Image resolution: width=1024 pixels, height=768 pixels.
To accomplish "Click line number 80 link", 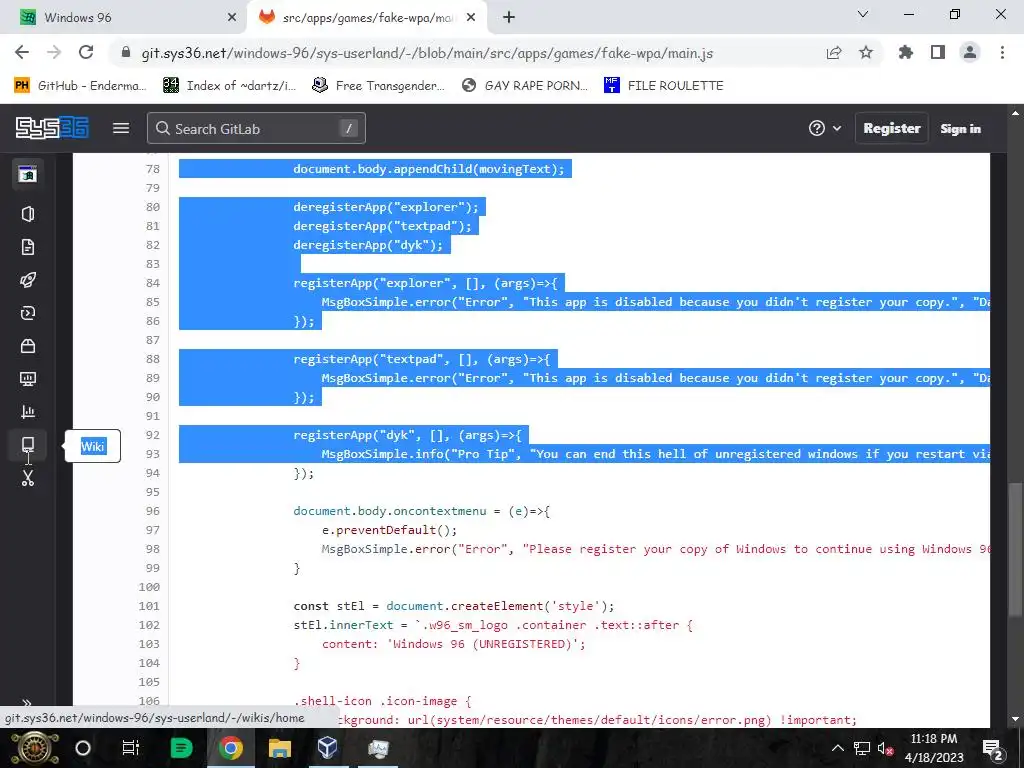I will coord(153,207).
